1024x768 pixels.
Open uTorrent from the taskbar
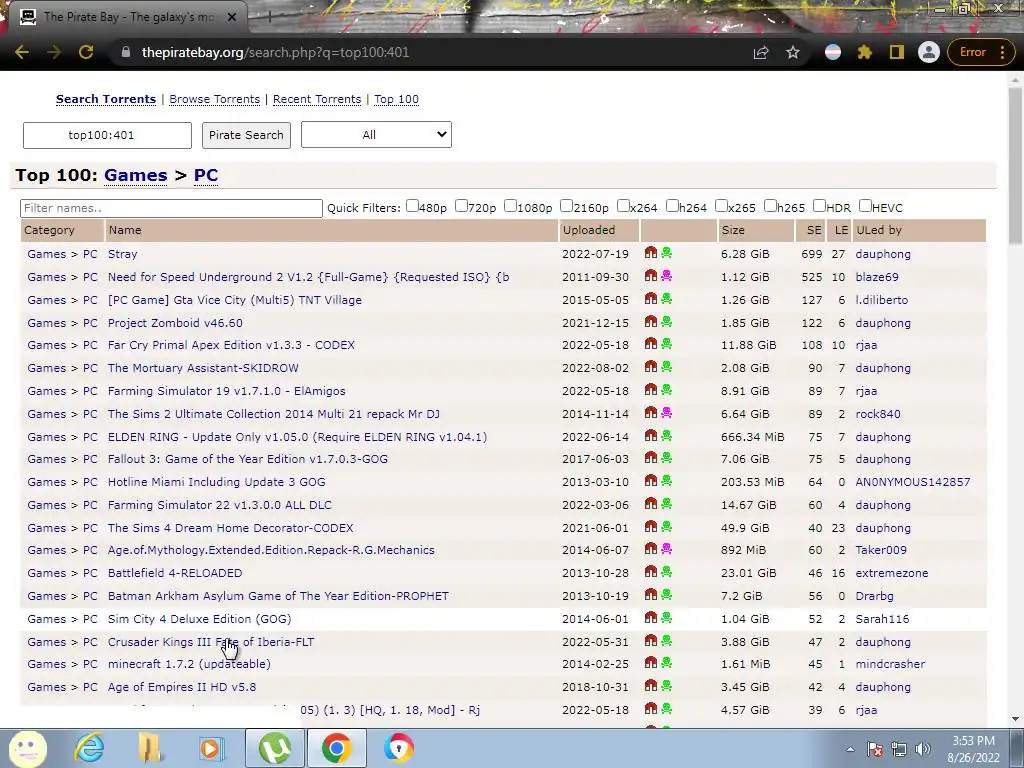click(x=275, y=748)
